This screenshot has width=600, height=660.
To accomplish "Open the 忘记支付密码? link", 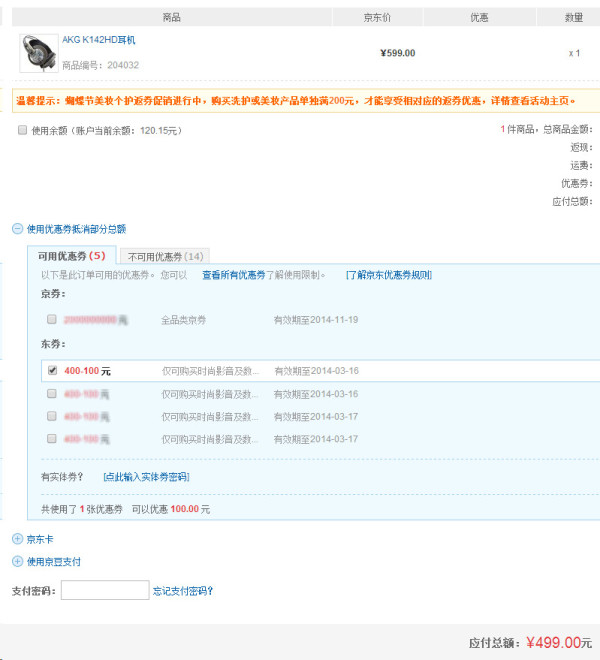I will tap(183, 591).
